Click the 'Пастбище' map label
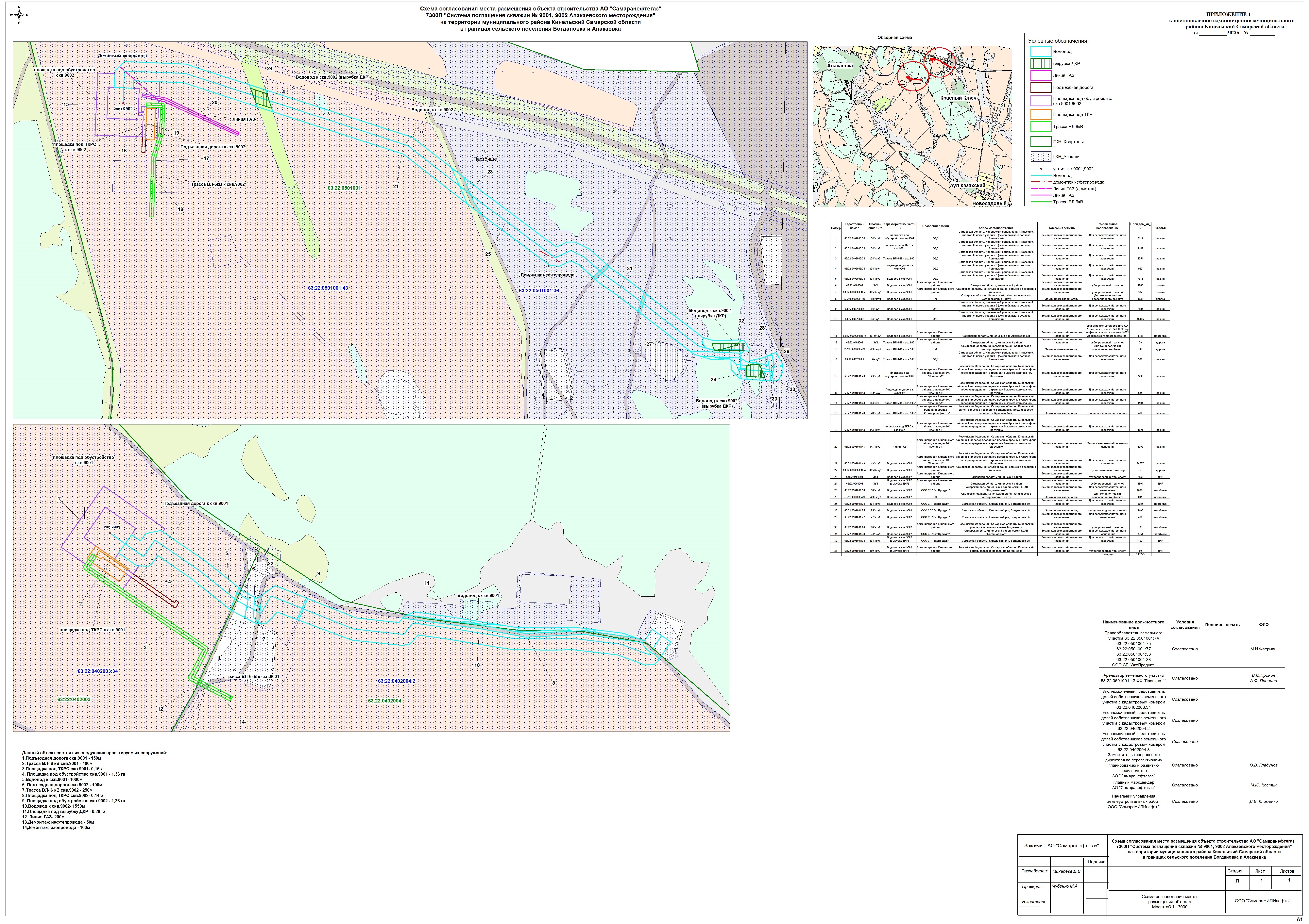Viewport: 1309px width, 924px height. [x=485, y=159]
